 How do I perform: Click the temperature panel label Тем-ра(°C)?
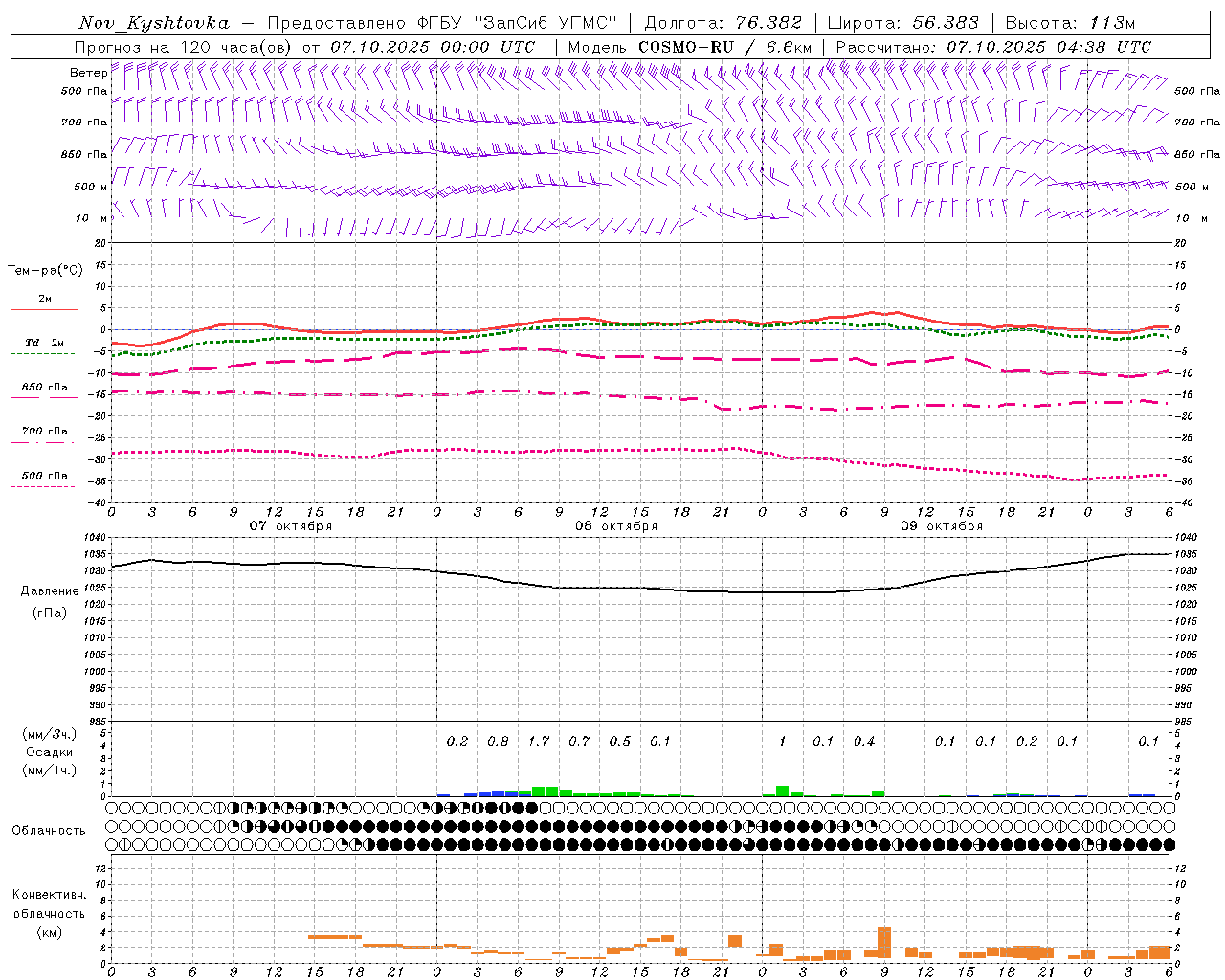pyautogui.click(x=45, y=271)
